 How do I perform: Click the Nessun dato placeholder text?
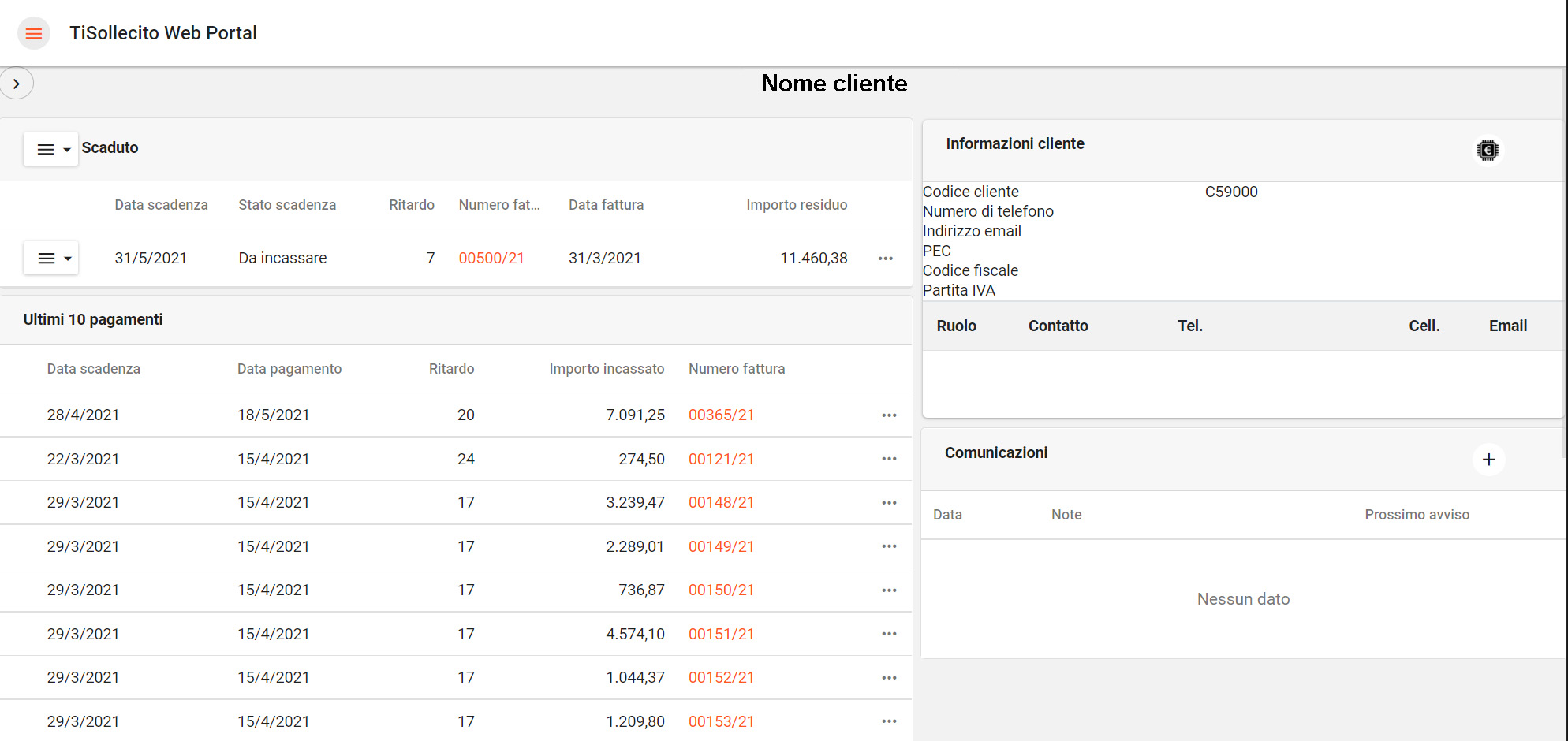(1243, 599)
